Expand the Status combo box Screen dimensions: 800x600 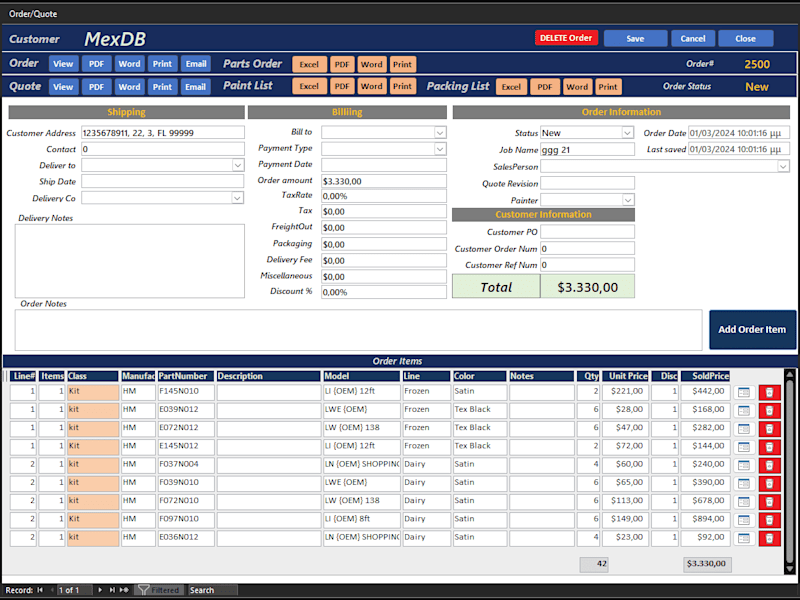click(x=628, y=133)
